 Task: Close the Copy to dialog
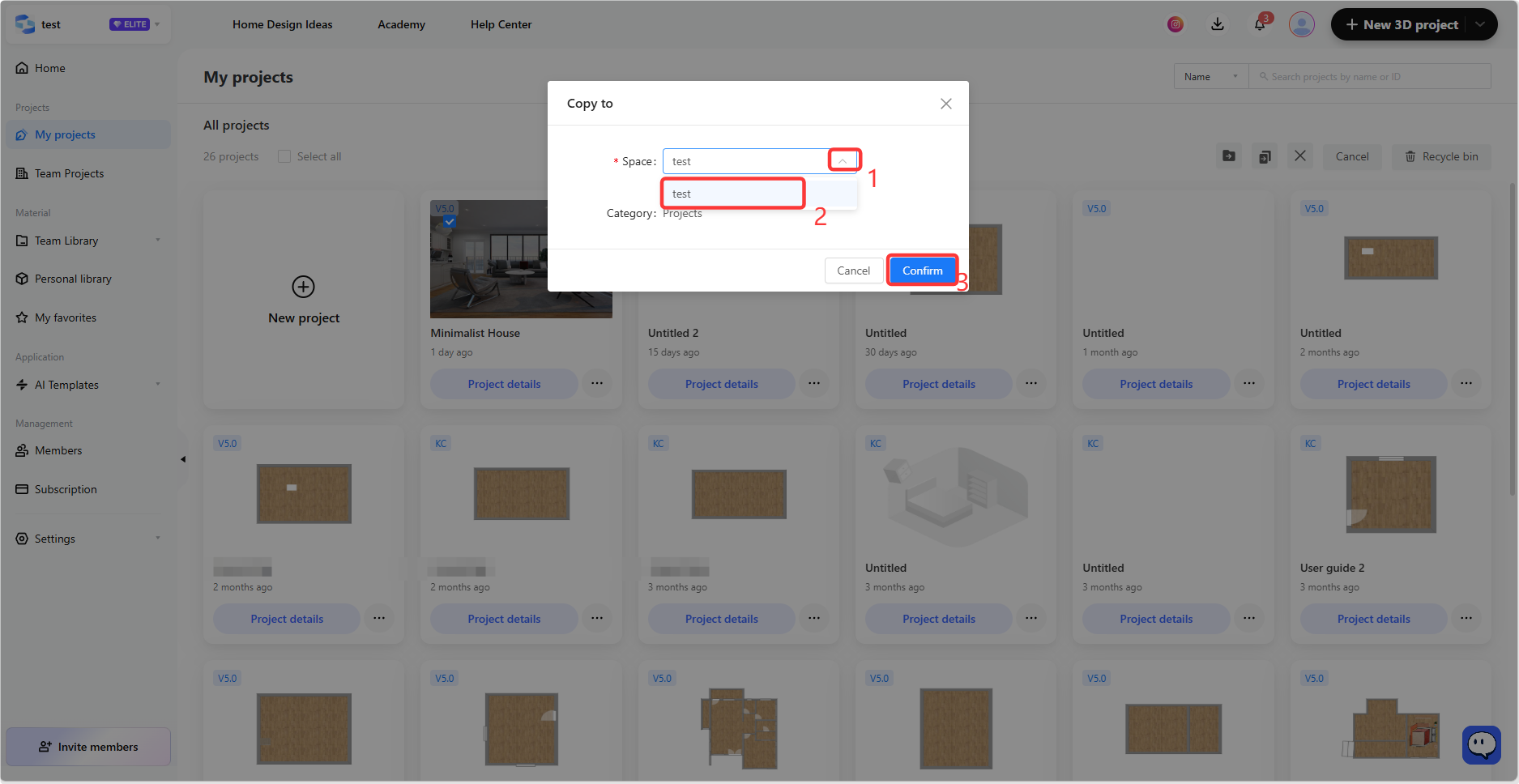pos(945,104)
